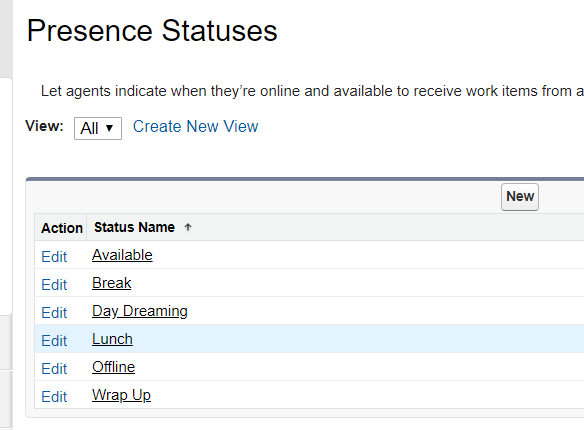Edit the Day Dreaming status
The image size is (584, 430).
[x=54, y=313]
